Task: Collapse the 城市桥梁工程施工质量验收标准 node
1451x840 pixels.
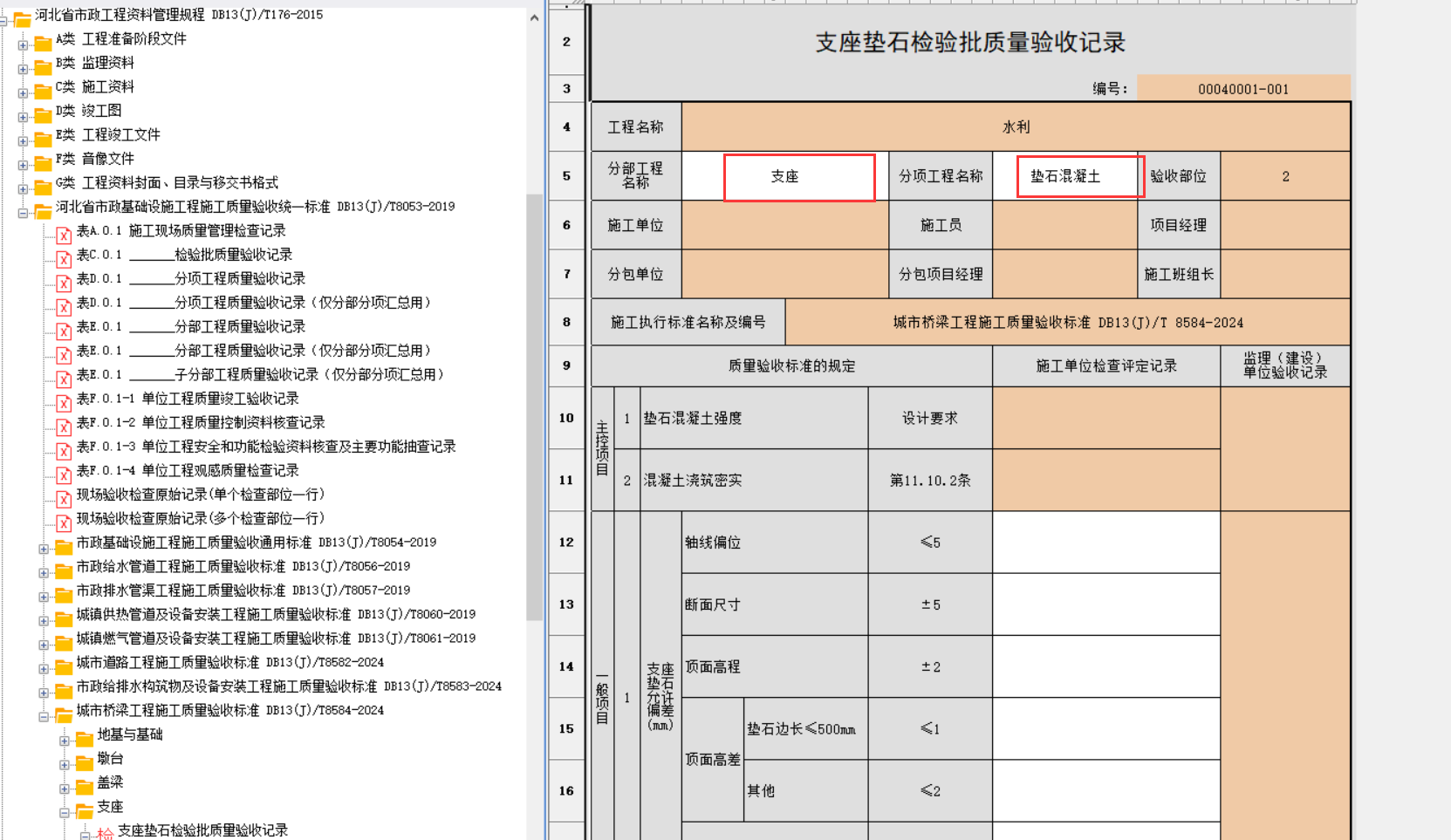Action: pyautogui.click(x=44, y=717)
